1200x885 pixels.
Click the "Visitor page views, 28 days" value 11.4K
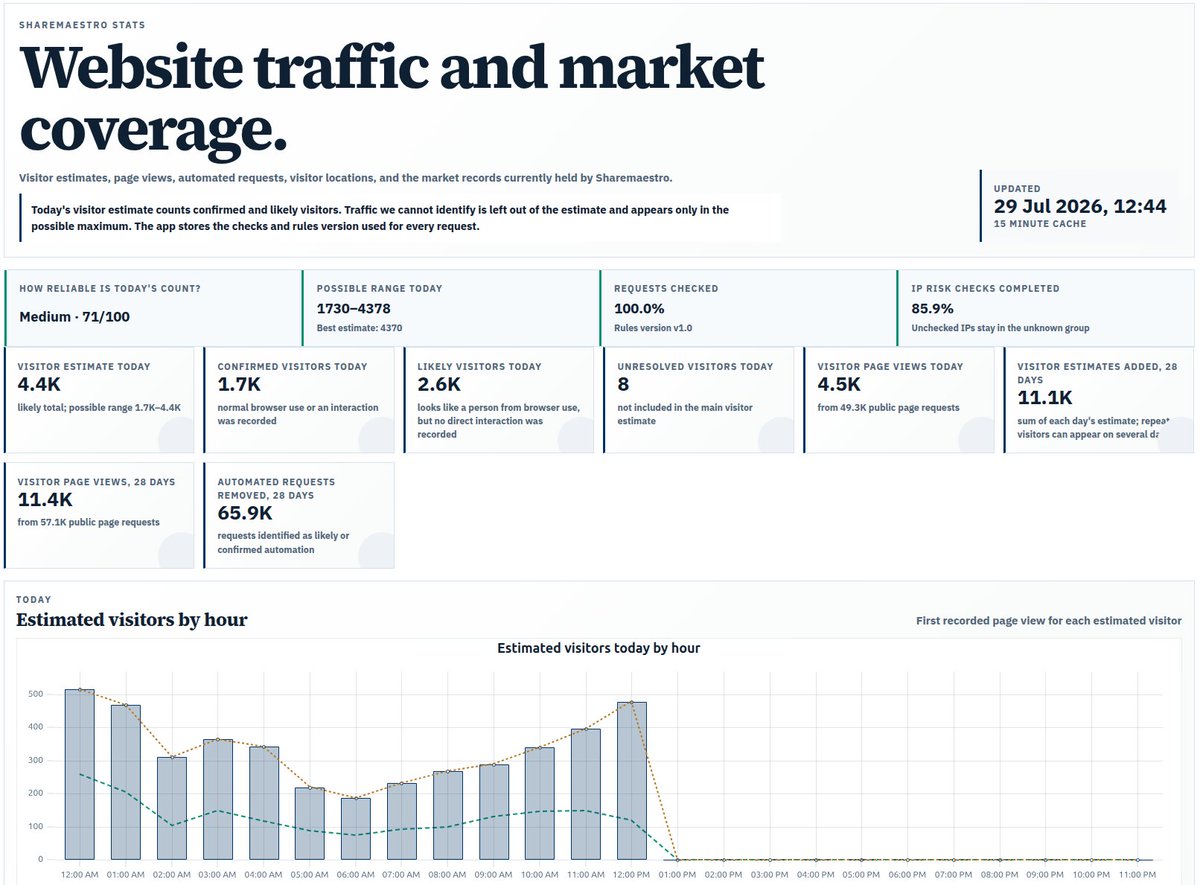point(45,500)
